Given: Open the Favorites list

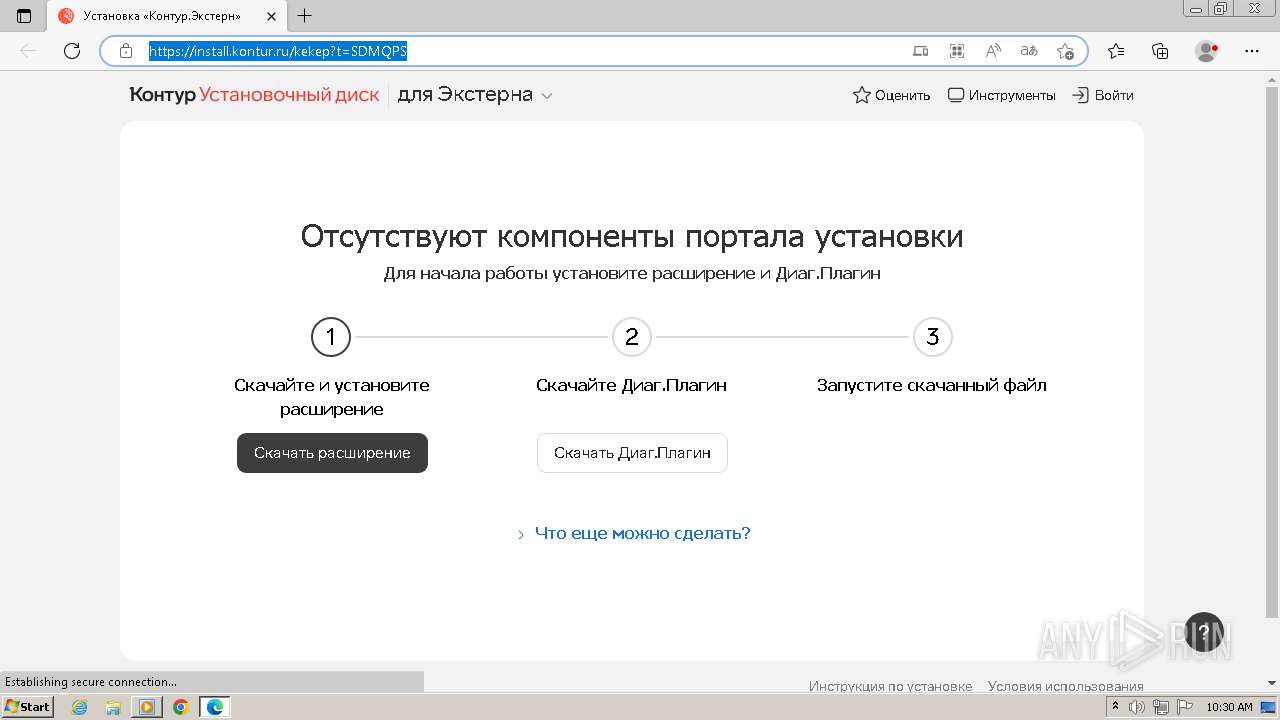Looking at the screenshot, I should tap(1116, 51).
